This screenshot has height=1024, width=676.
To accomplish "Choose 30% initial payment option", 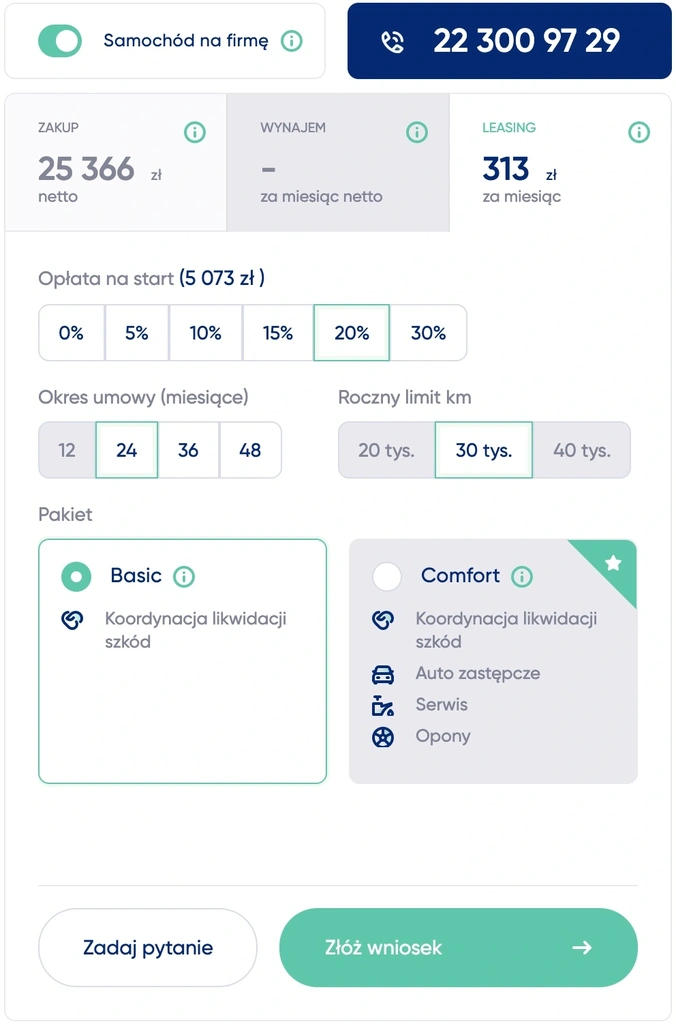I will 428,333.
